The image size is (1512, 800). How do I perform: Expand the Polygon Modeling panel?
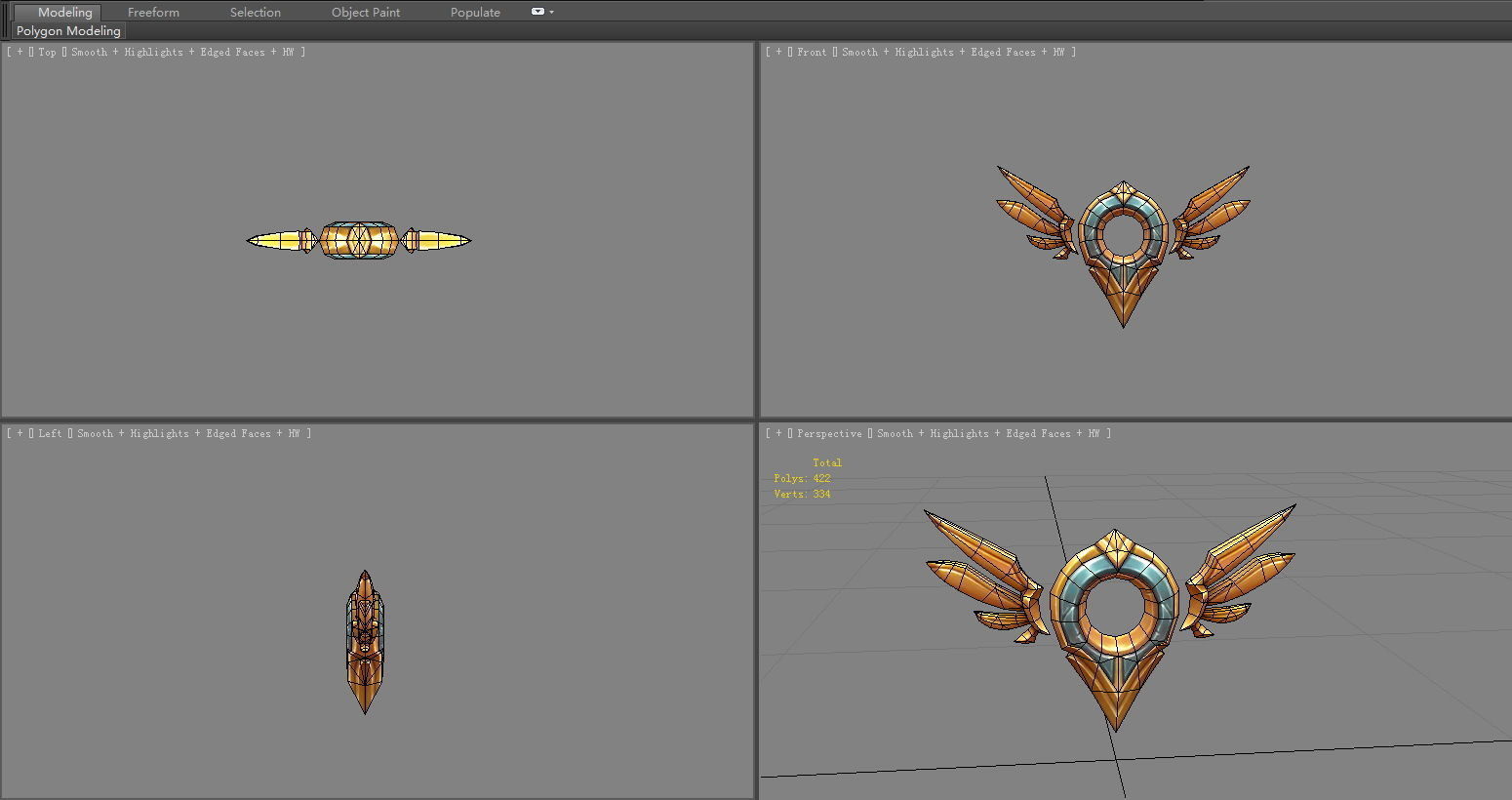click(x=68, y=31)
